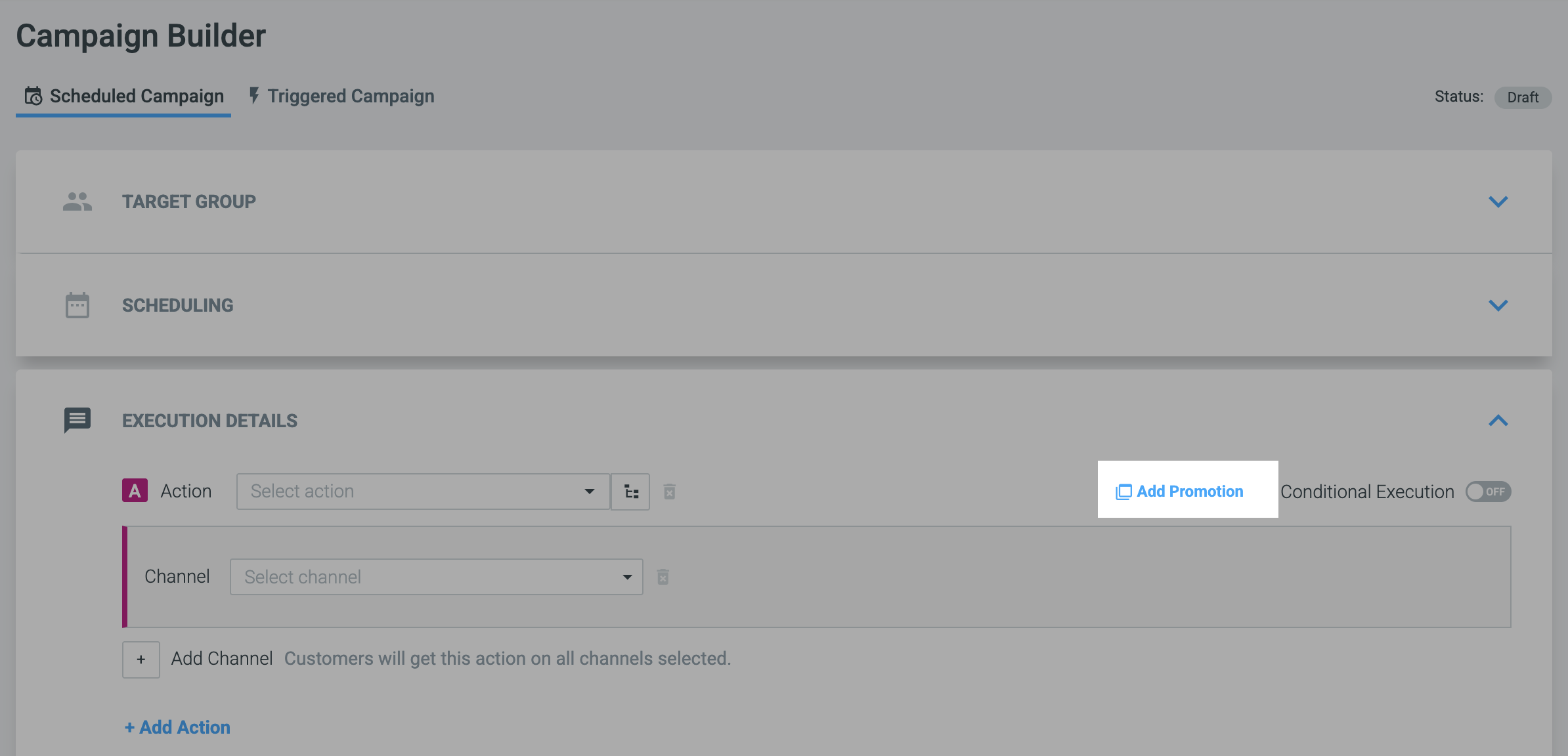The height and width of the screenshot is (756, 1568).
Task: Expand the Scheduling section chevron
Action: click(x=1498, y=305)
